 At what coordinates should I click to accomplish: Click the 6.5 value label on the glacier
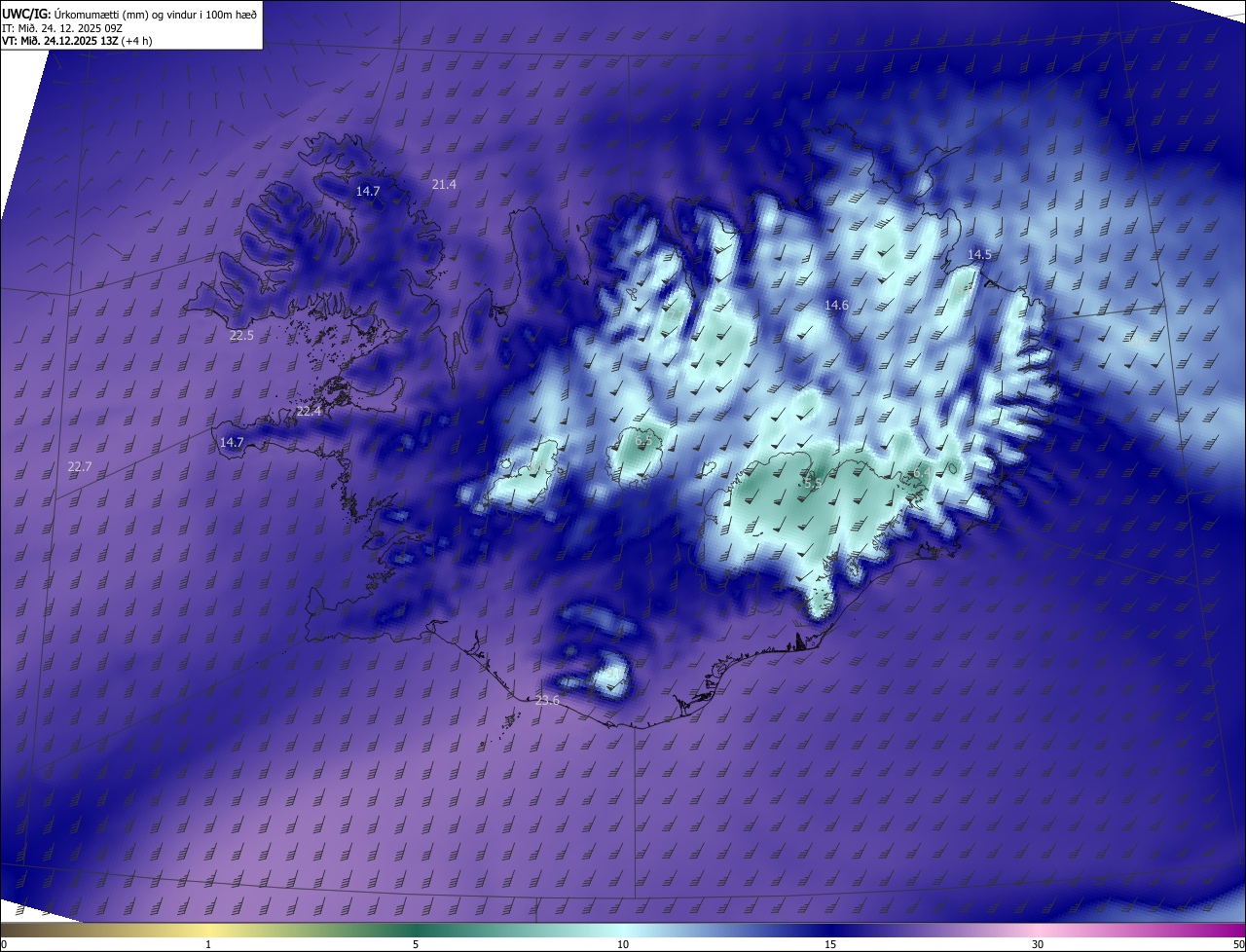click(643, 441)
